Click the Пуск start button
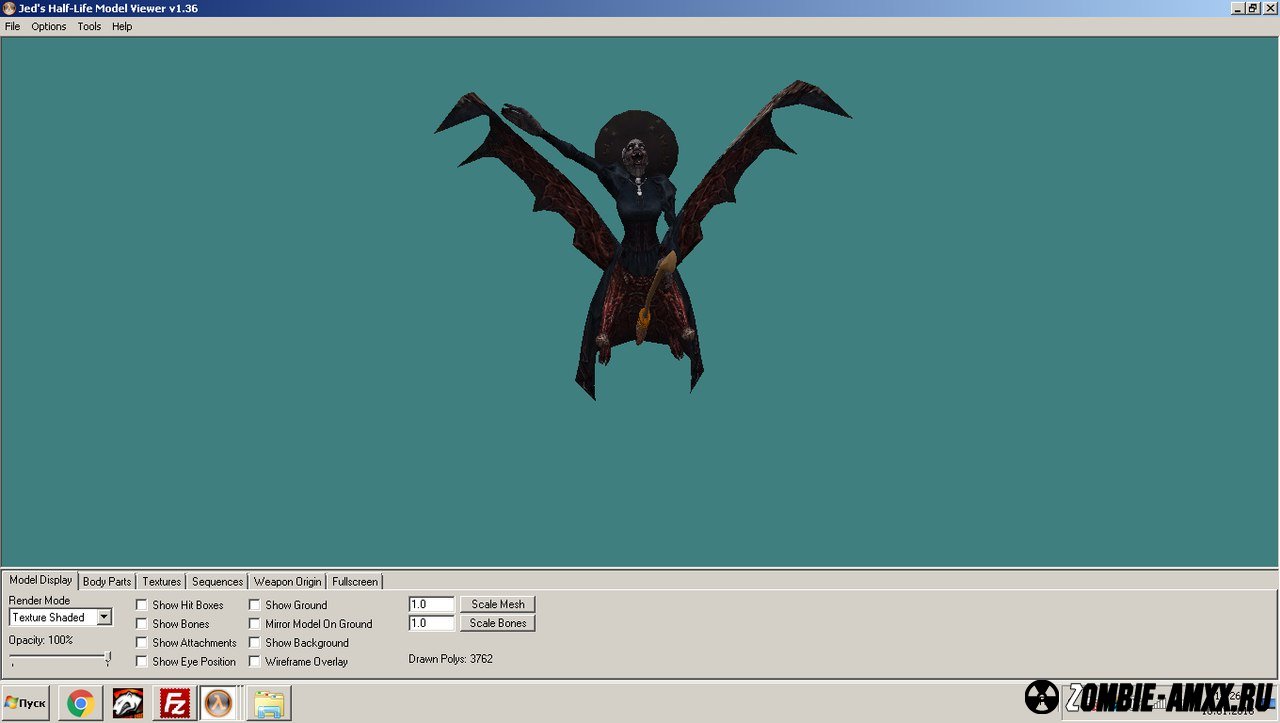The height and width of the screenshot is (723, 1280). (x=26, y=703)
